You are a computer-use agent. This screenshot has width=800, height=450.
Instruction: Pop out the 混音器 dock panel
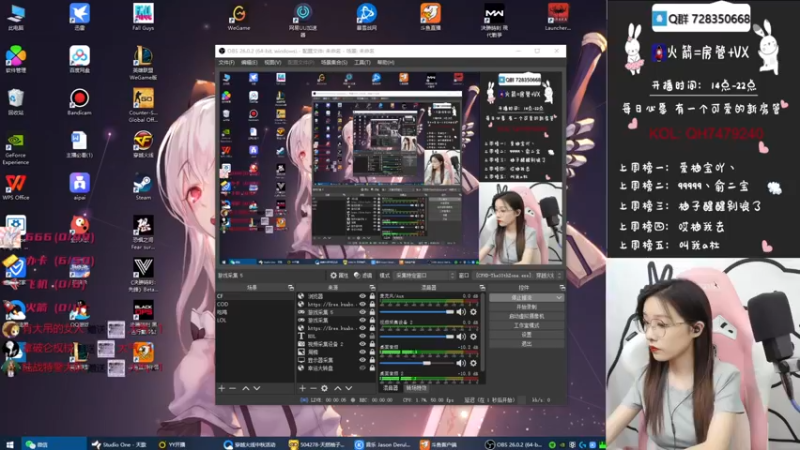pos(482,288)
